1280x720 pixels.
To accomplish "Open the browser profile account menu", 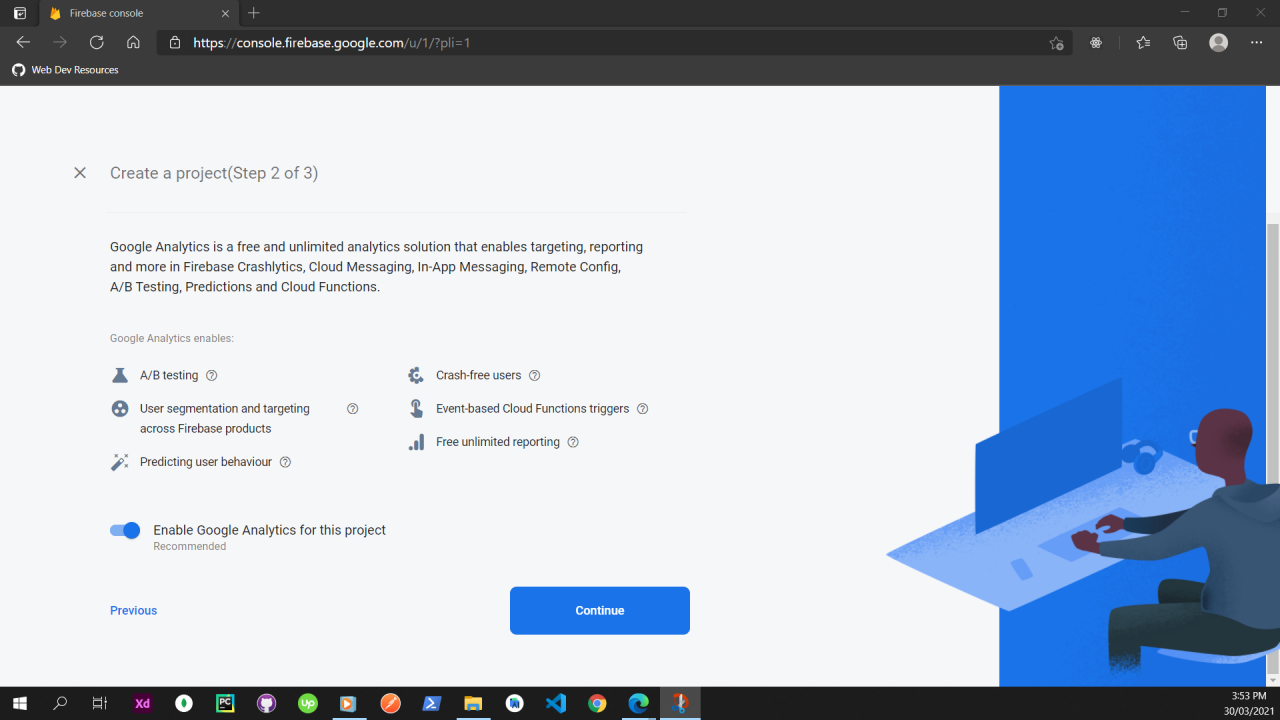I will coord(1218,42).
